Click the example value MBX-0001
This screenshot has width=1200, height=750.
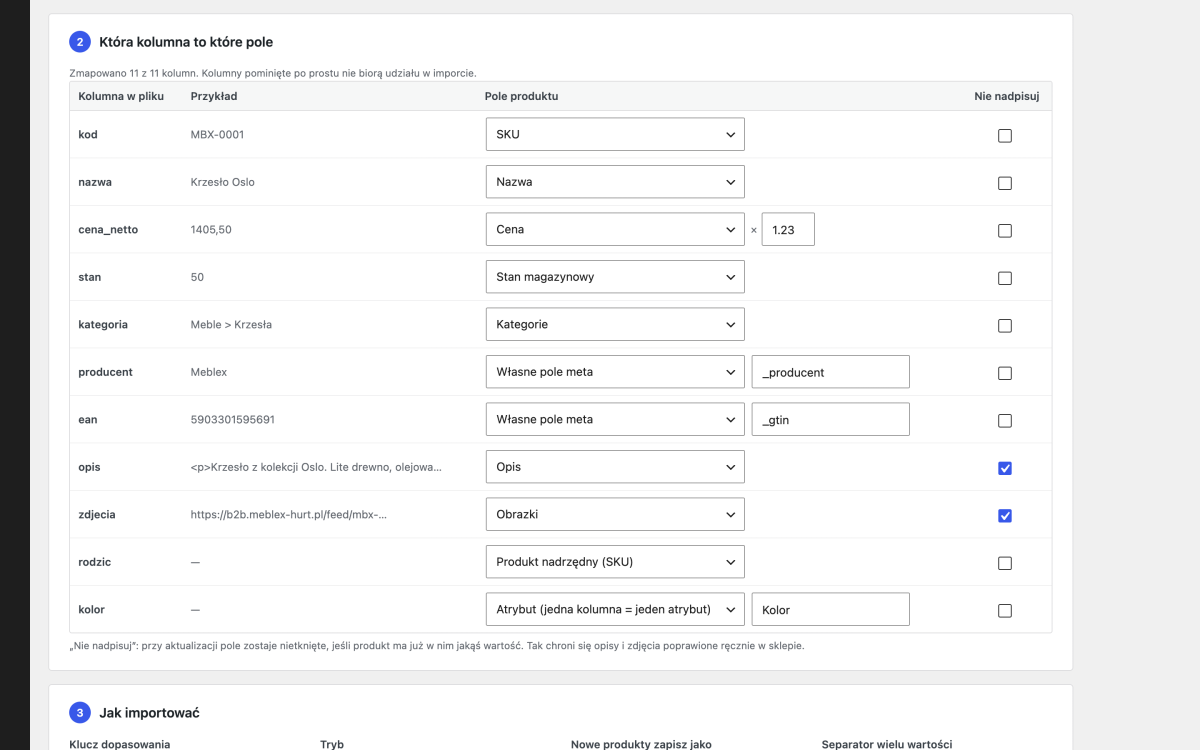217,134
